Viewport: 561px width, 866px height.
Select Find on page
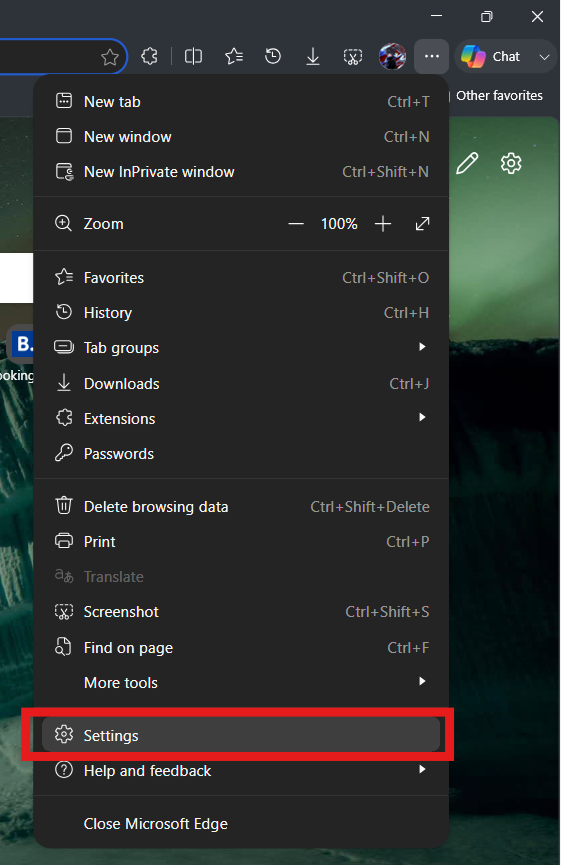click(241, 647)
